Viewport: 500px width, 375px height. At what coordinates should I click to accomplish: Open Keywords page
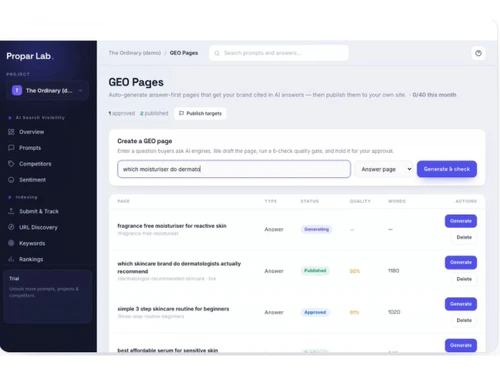pos(32,243)
